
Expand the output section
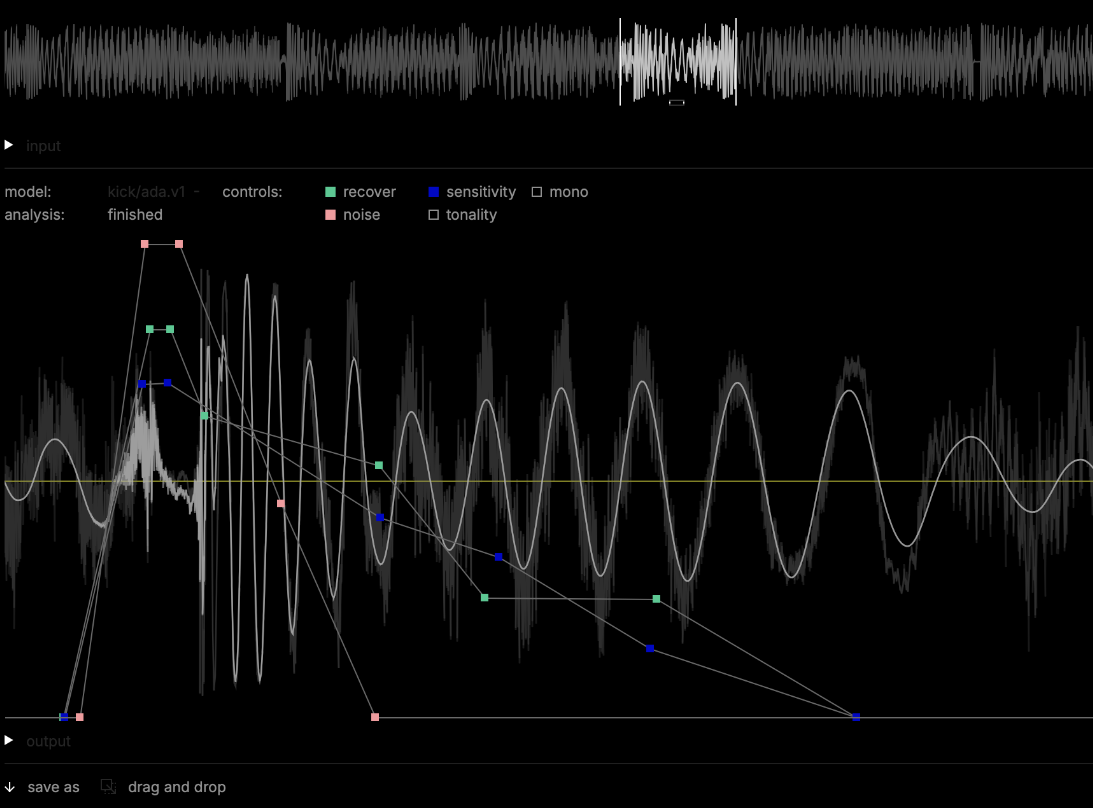[x=9, y=741]
